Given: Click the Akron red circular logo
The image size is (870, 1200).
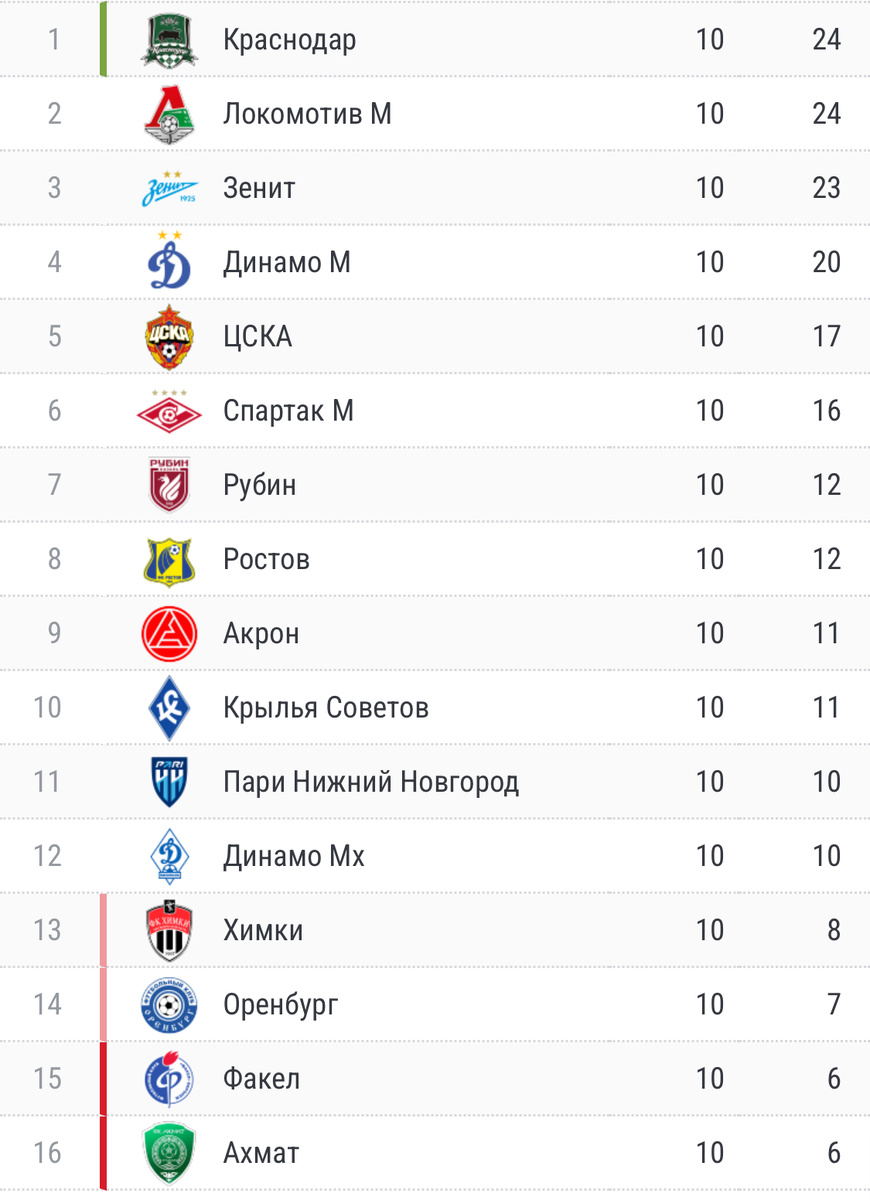Looking at the screenshot, I should tap(169, 633).
